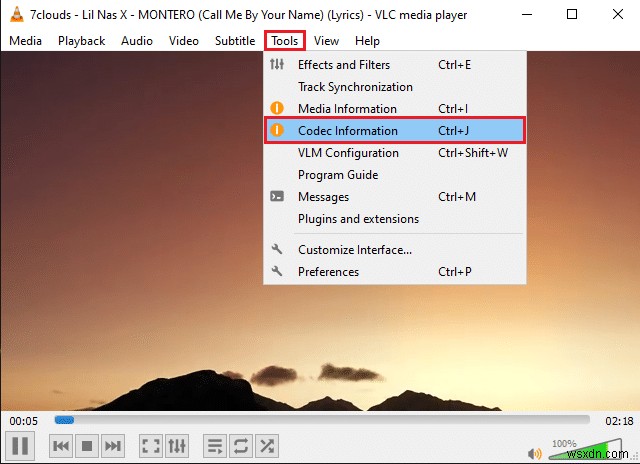
Task: Stop playback with the stop button
Action: tap(87, 446)
